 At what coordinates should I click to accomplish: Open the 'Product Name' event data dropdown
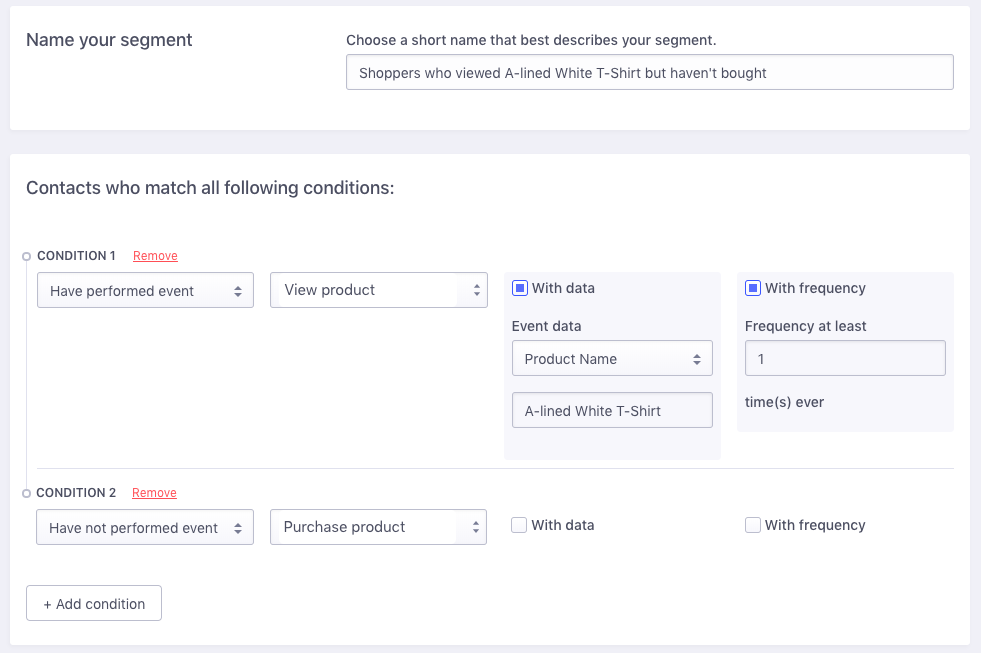[x=612, y=358]
